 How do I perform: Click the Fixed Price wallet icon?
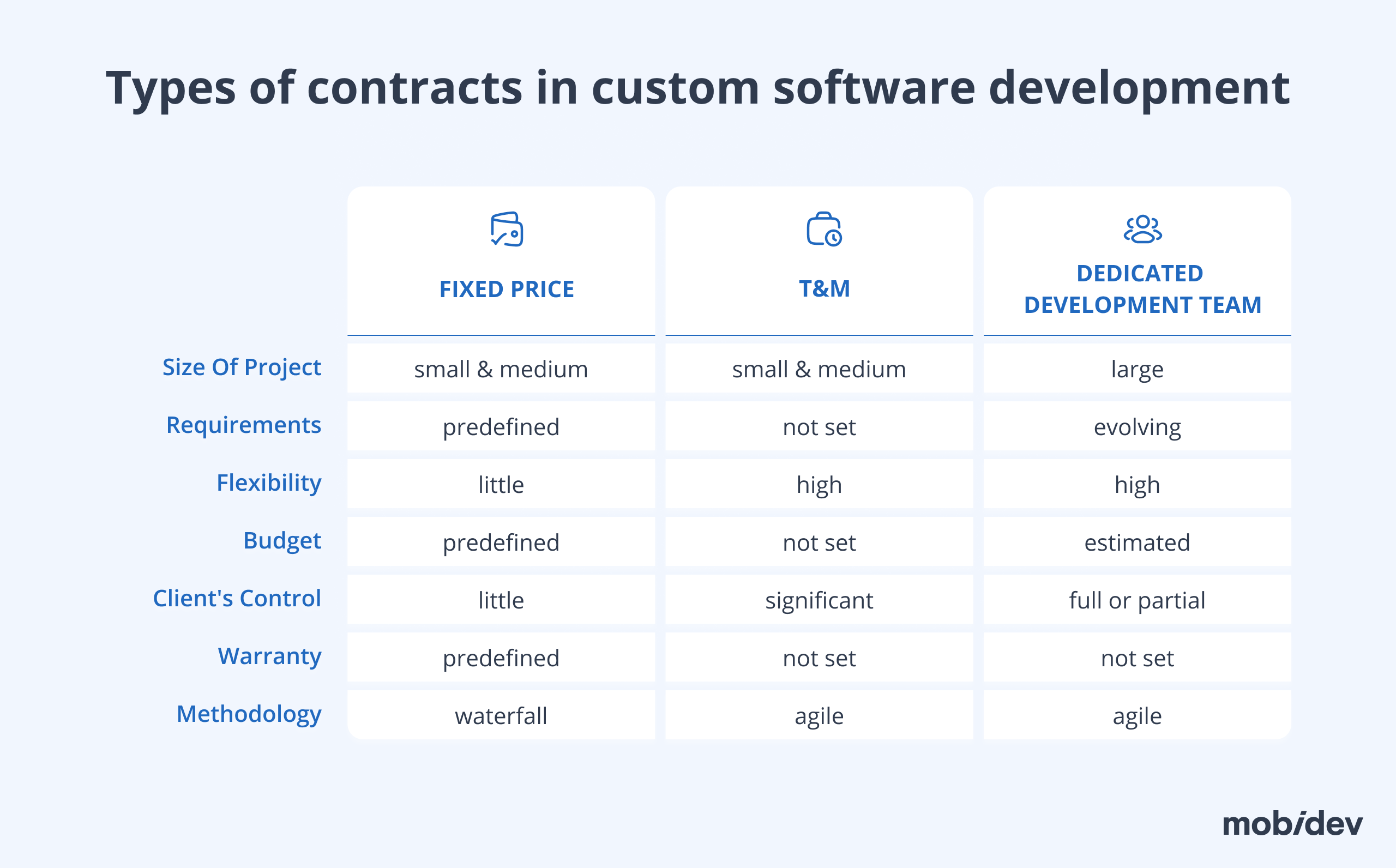coord(506,229)
